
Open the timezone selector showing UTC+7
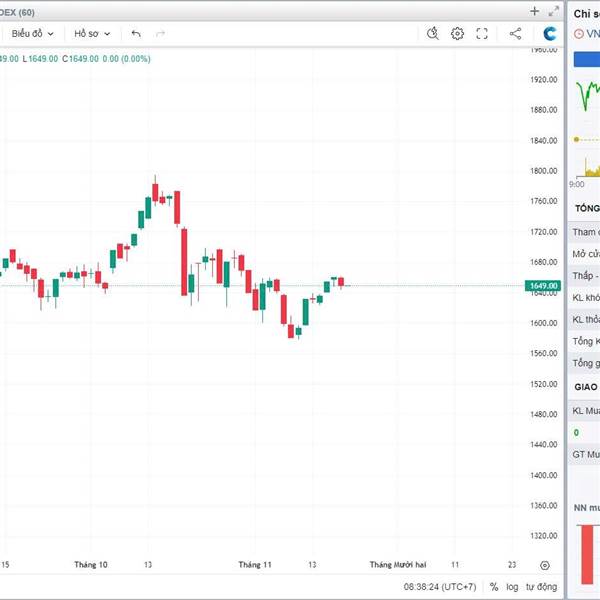coord(439,587)
